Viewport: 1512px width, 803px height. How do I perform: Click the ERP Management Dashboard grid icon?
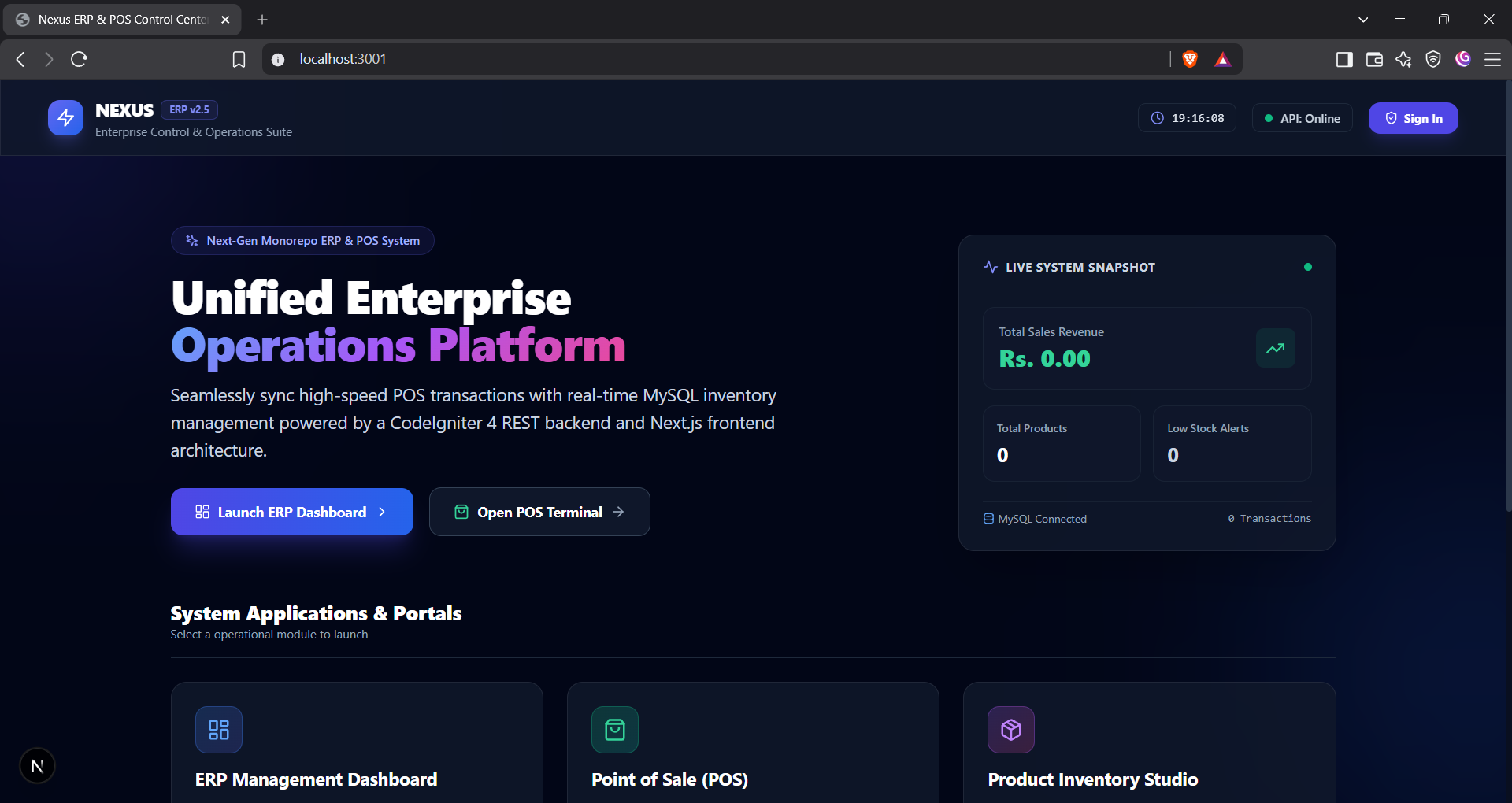click(x=219, y=730)
